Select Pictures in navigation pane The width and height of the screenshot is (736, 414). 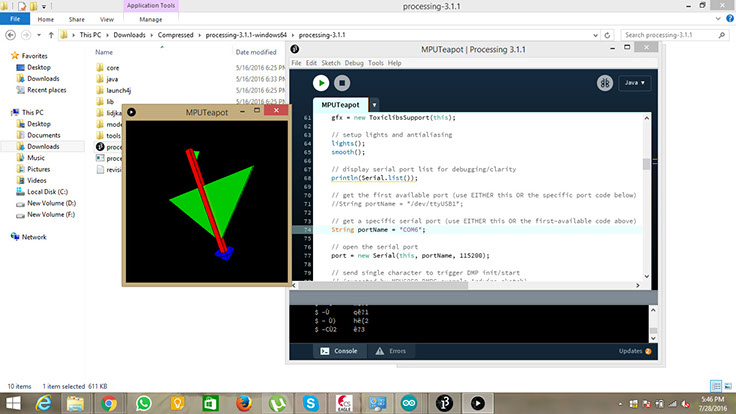tap(38, 169)
